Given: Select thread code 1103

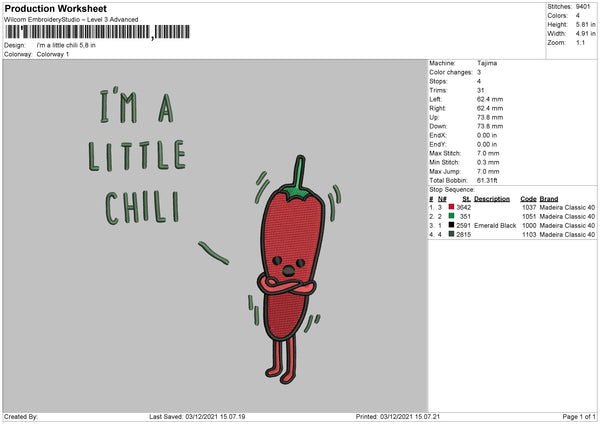Looking at the screenshot, I should [529, 235].
